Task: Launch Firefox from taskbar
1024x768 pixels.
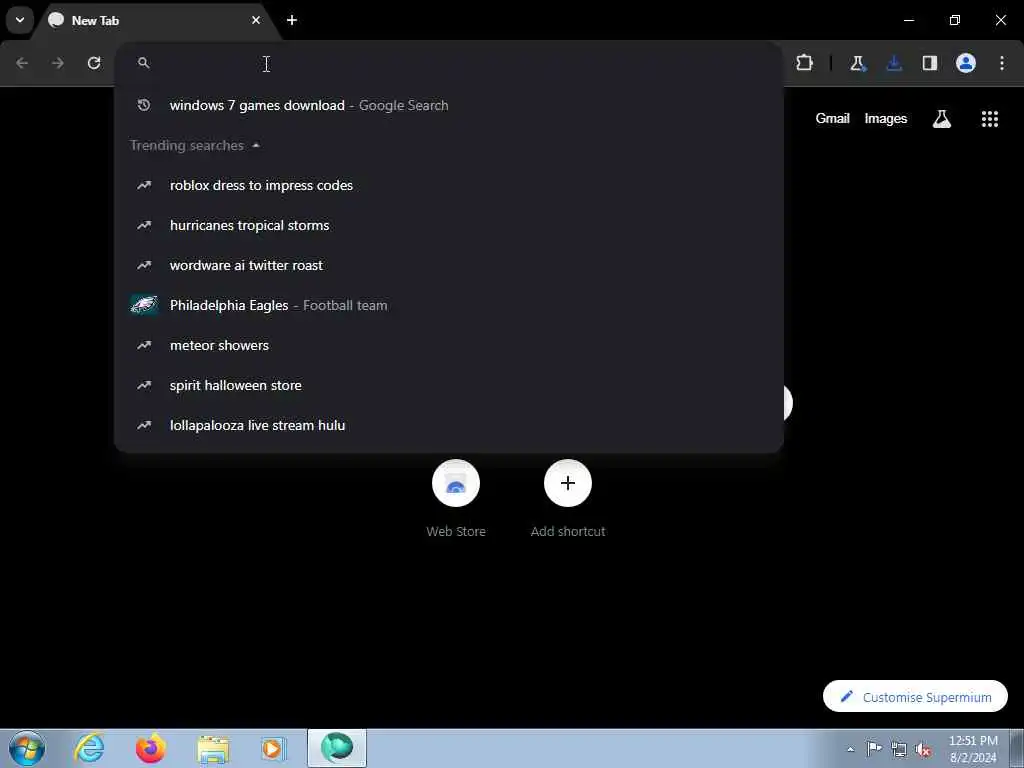Action: click(150, 748)
